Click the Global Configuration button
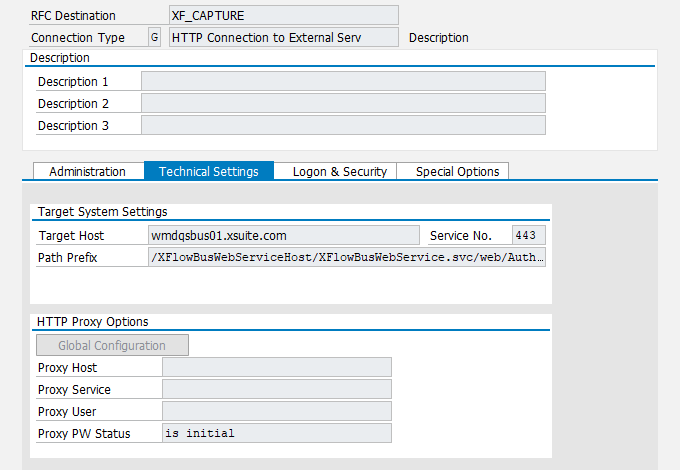The width and height of the screenshot is (680, 470). [112, 345]
